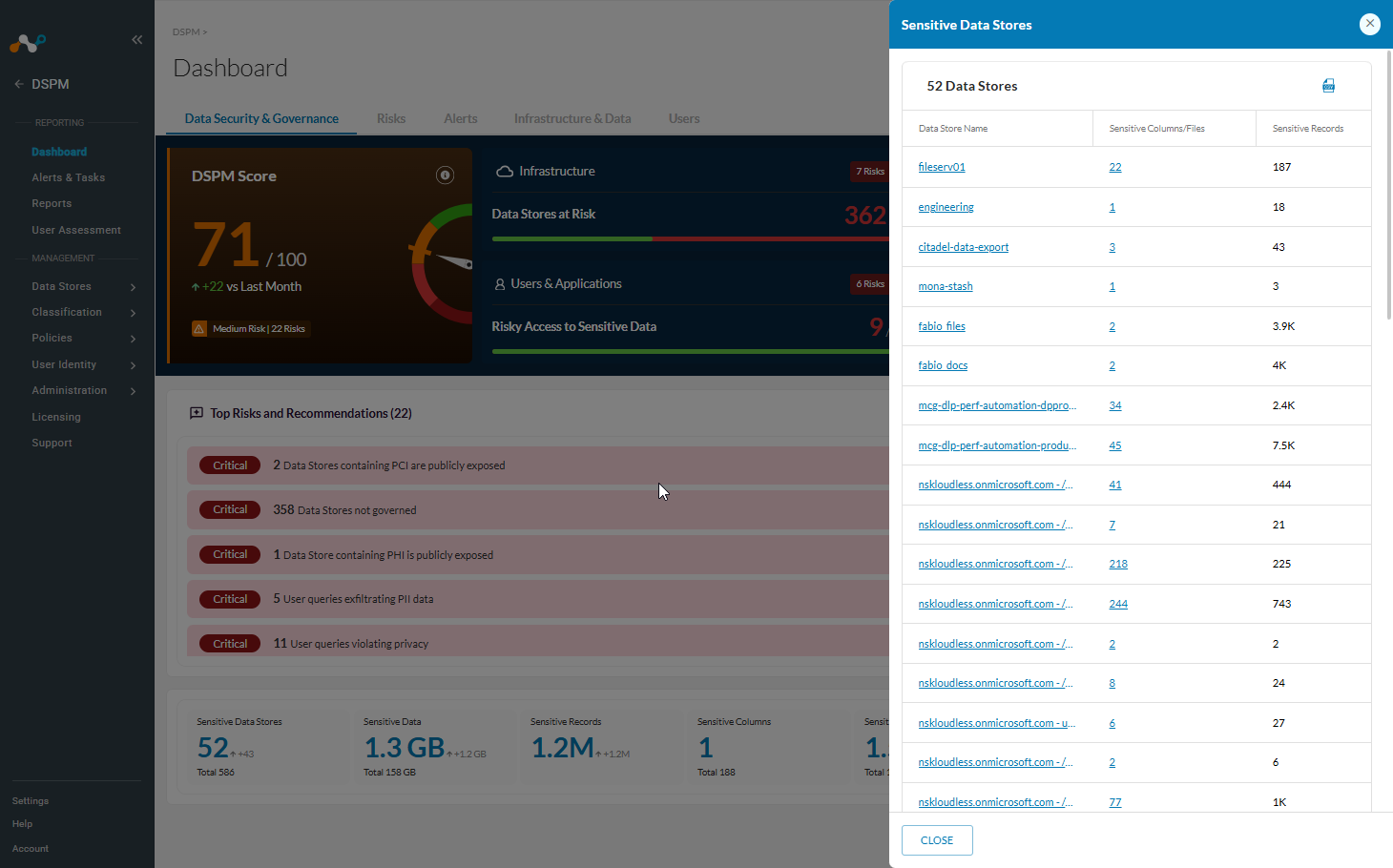Viewport: 1393px width, 868px height.
Task: Click the Users & Applications person icon
Action: point(500,284)
